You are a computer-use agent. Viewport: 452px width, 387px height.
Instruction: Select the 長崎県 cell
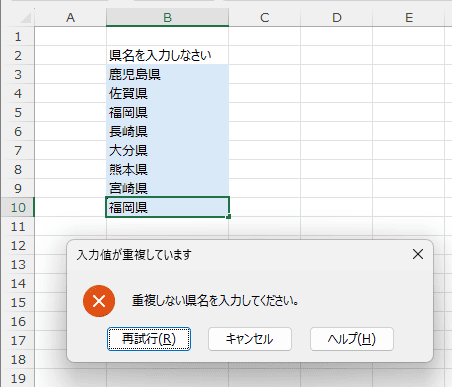(x=167, y=131)
